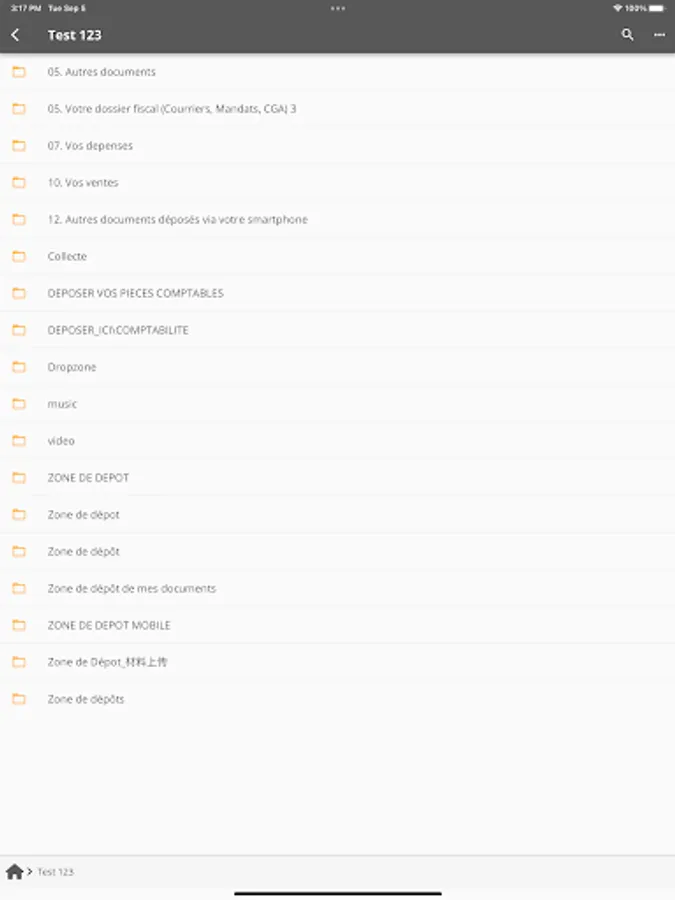Open the more options menu in header
The height and width of the screenshot is (900, 675).
coord(660,35)
